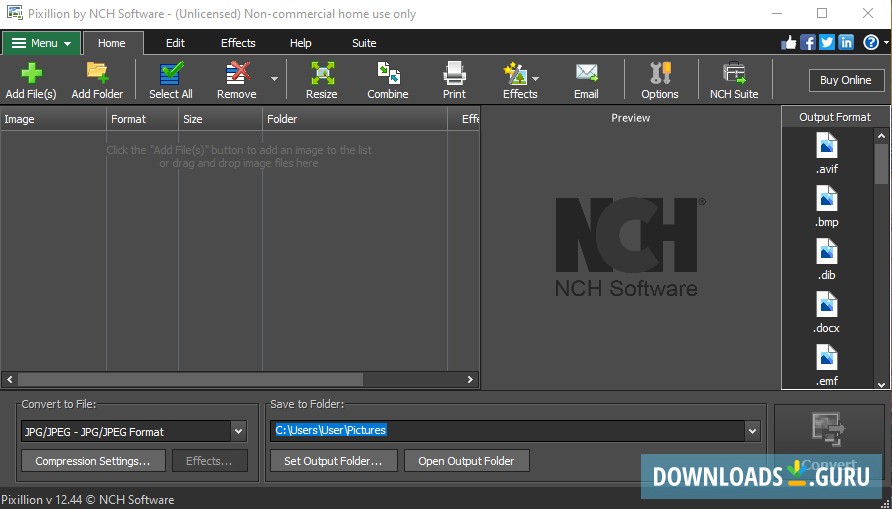Viewport: 892px width, 509px height.
Task: Click the Twitter share icon
Action: pyautogui.click(x=827, y=43)
